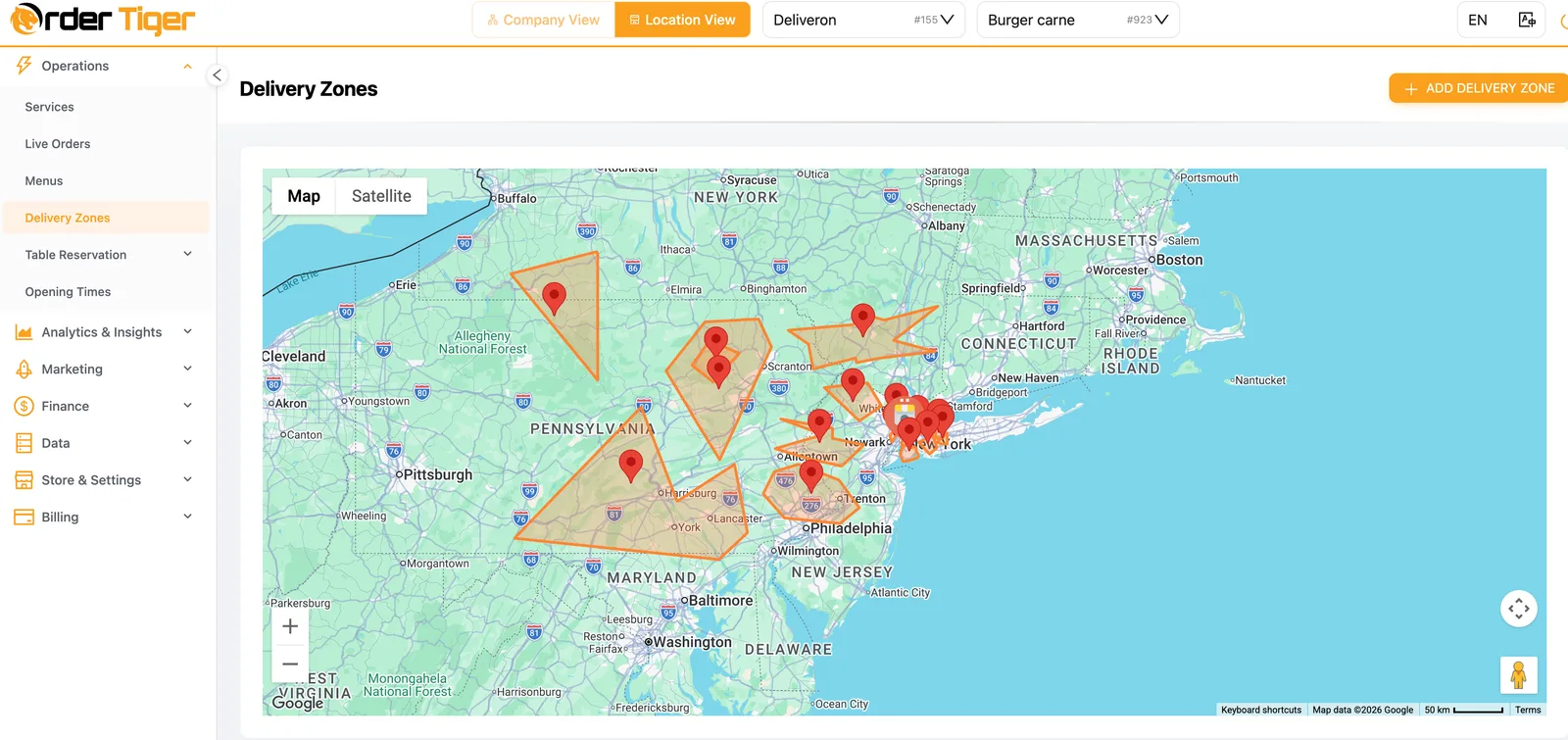
Task: Expand Analytics & Insights chevron
Action: [x=188, y=332]
